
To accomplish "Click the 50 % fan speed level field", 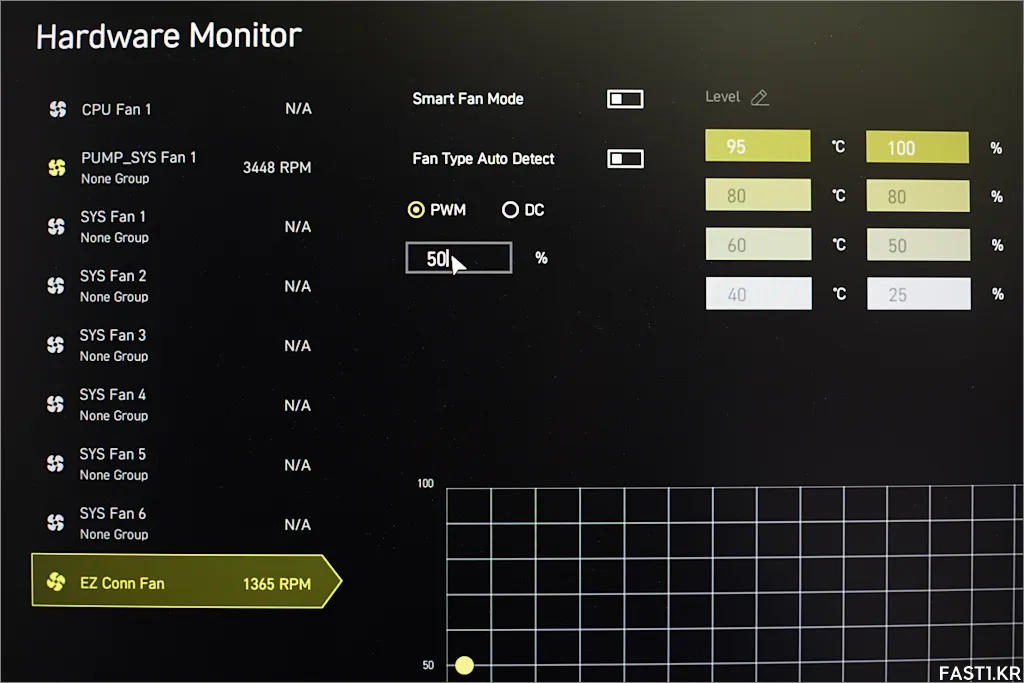I will click(x=918, y=245).
